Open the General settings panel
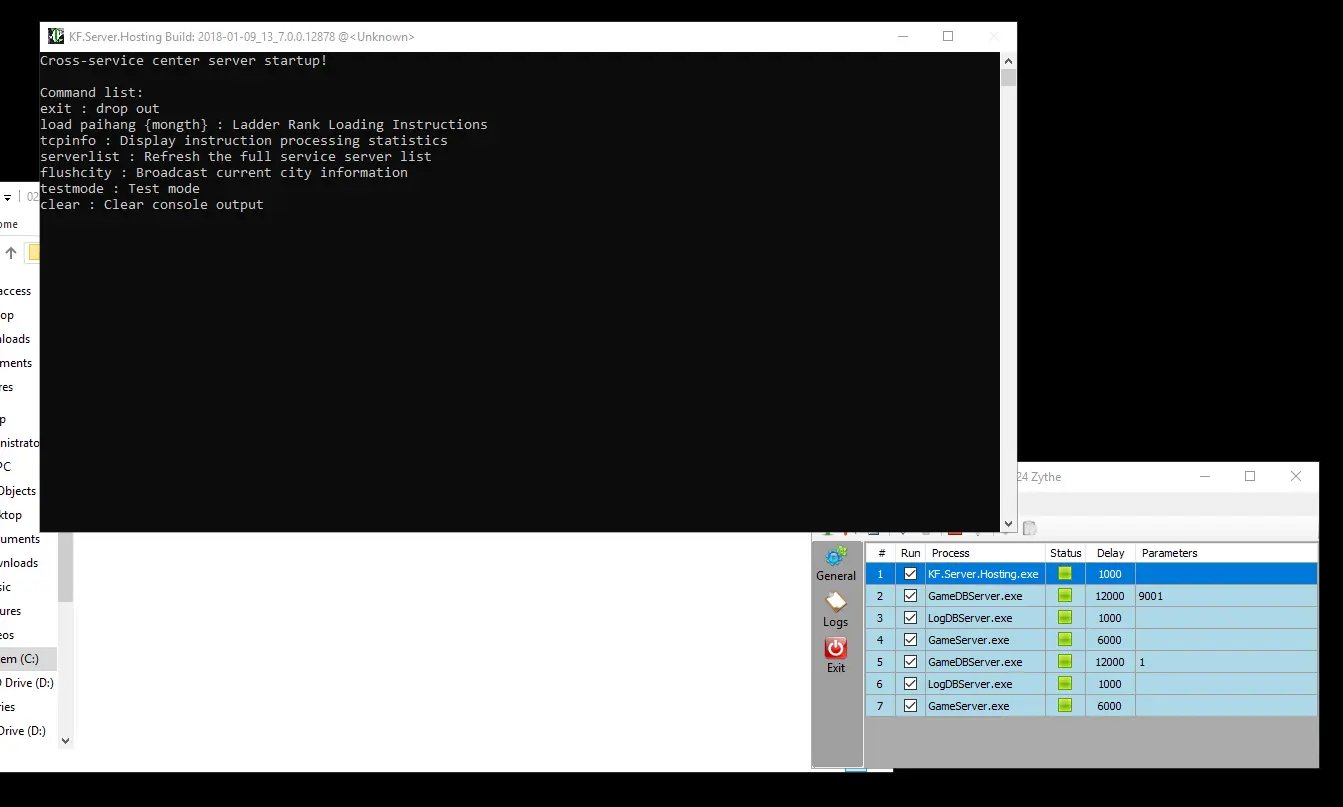Image resolution: width=1343 pixels, height=807 pixels. tap(836, 563)
